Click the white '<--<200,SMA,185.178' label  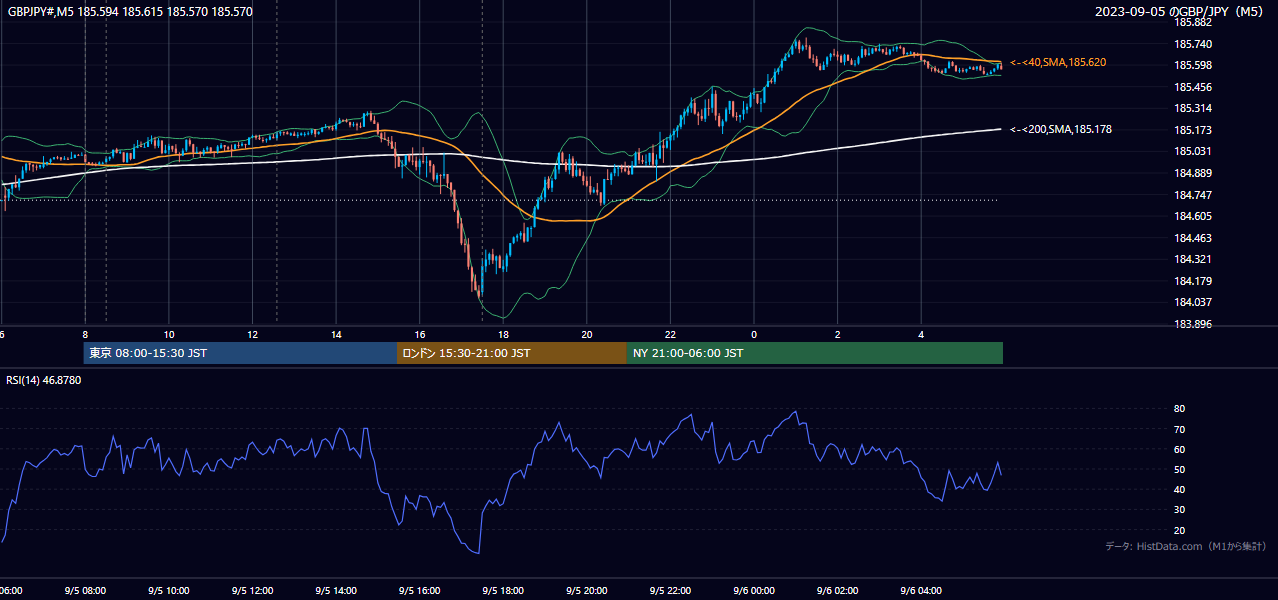click(x=1061, y=129)
